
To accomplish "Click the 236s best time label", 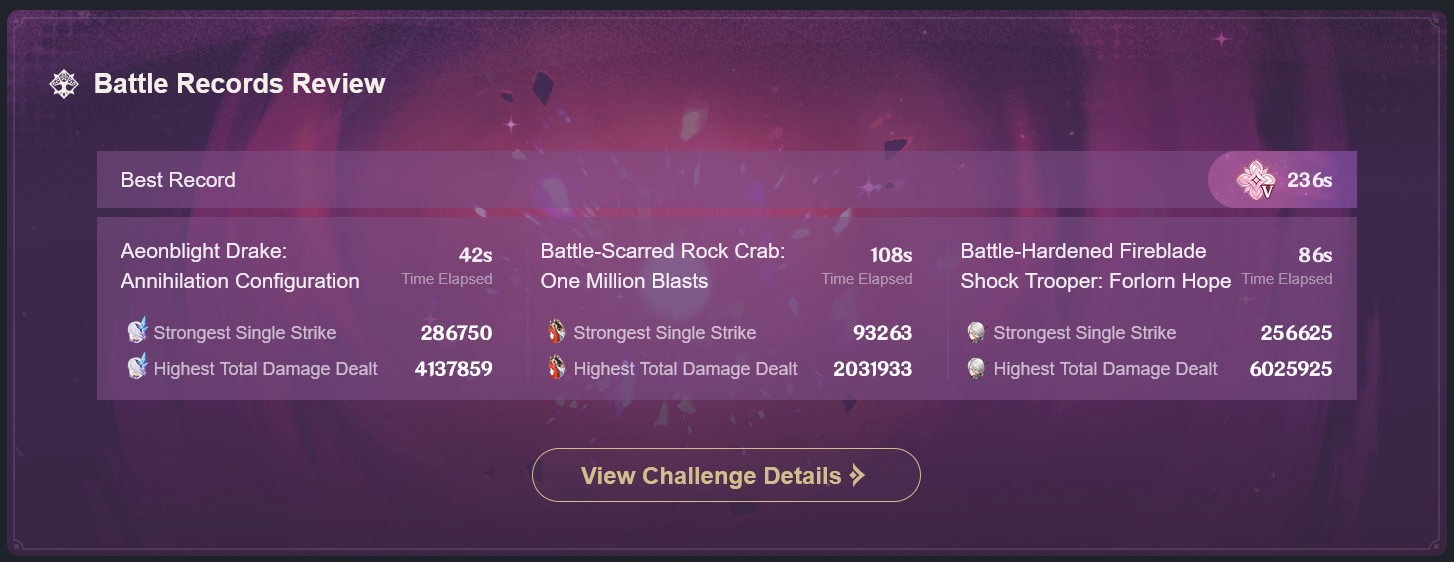I will pyautogui.click(x=1309, y=180).
